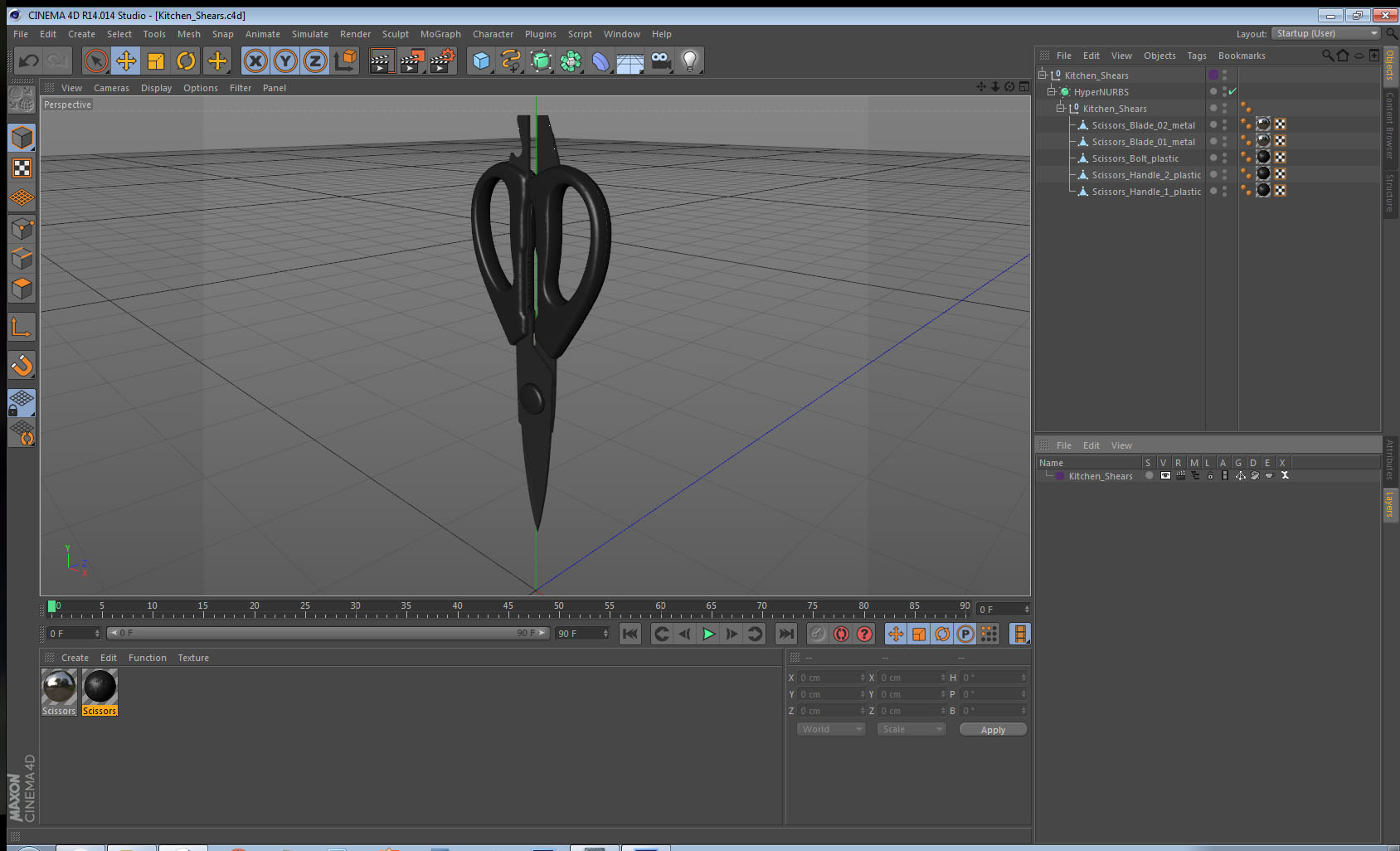Click the timeline range slider bar
The height and width of the screenshot is (851, 1400).
(x=328, y=633)
